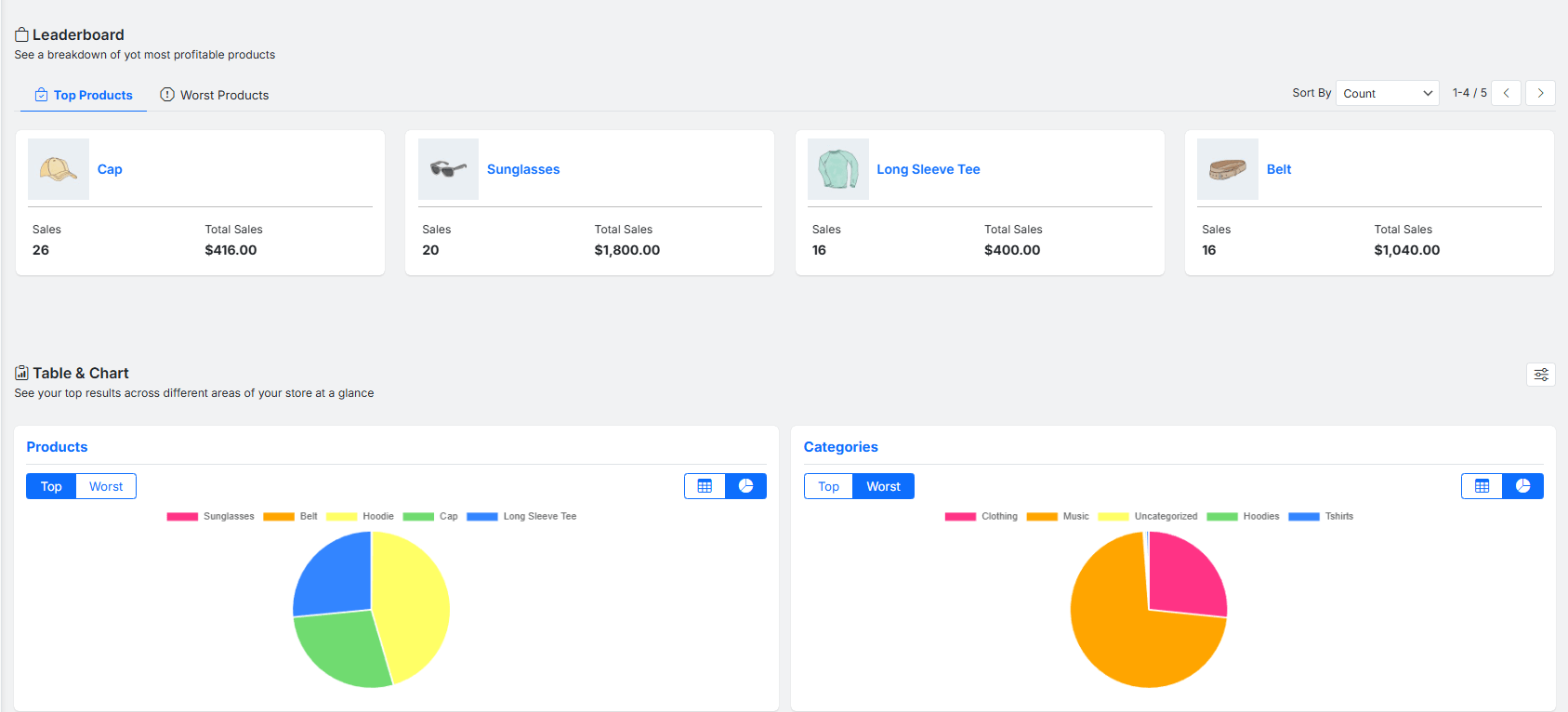Toggle Tshirts legend color swatch
Screen dimensions: 1568x712
(1304, 516)
